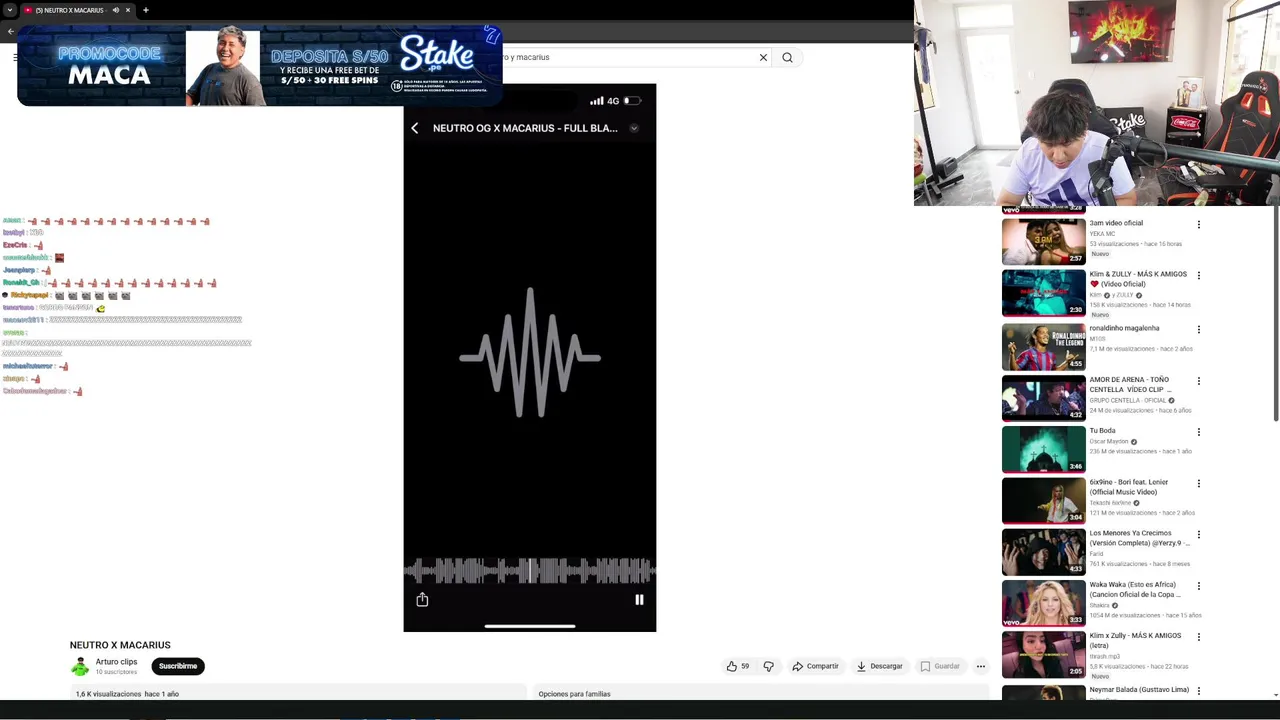Pause the audio with the pause icon
This screenshot has height=720, width=1280.
[x=639, y=600]
